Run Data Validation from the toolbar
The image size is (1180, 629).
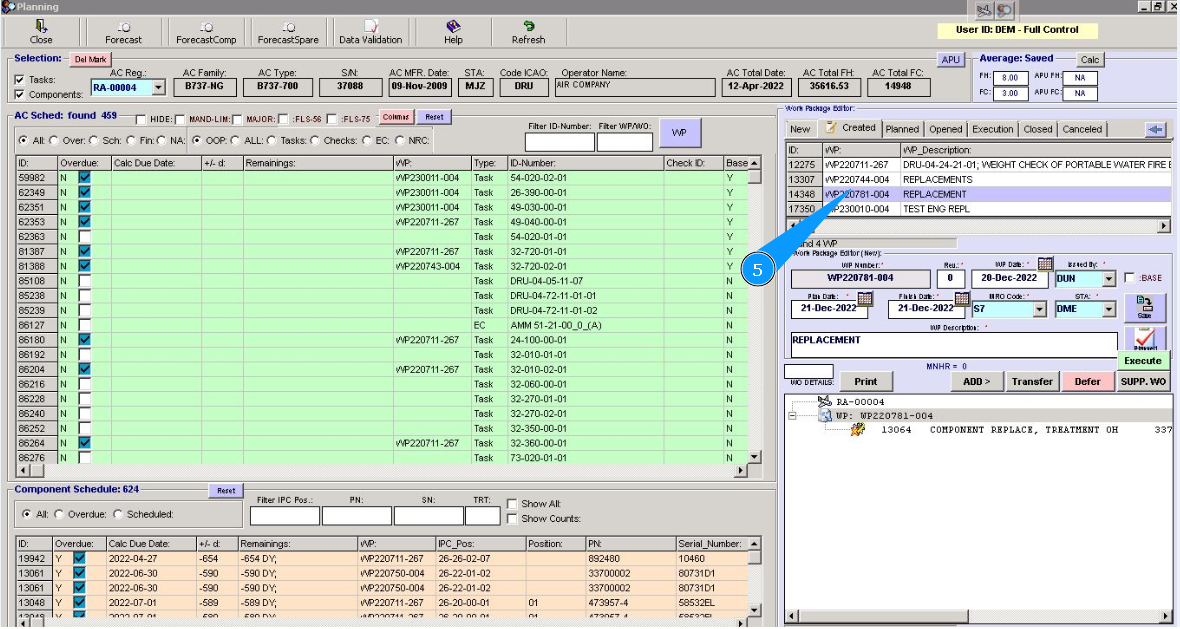[x=370, y=27]
